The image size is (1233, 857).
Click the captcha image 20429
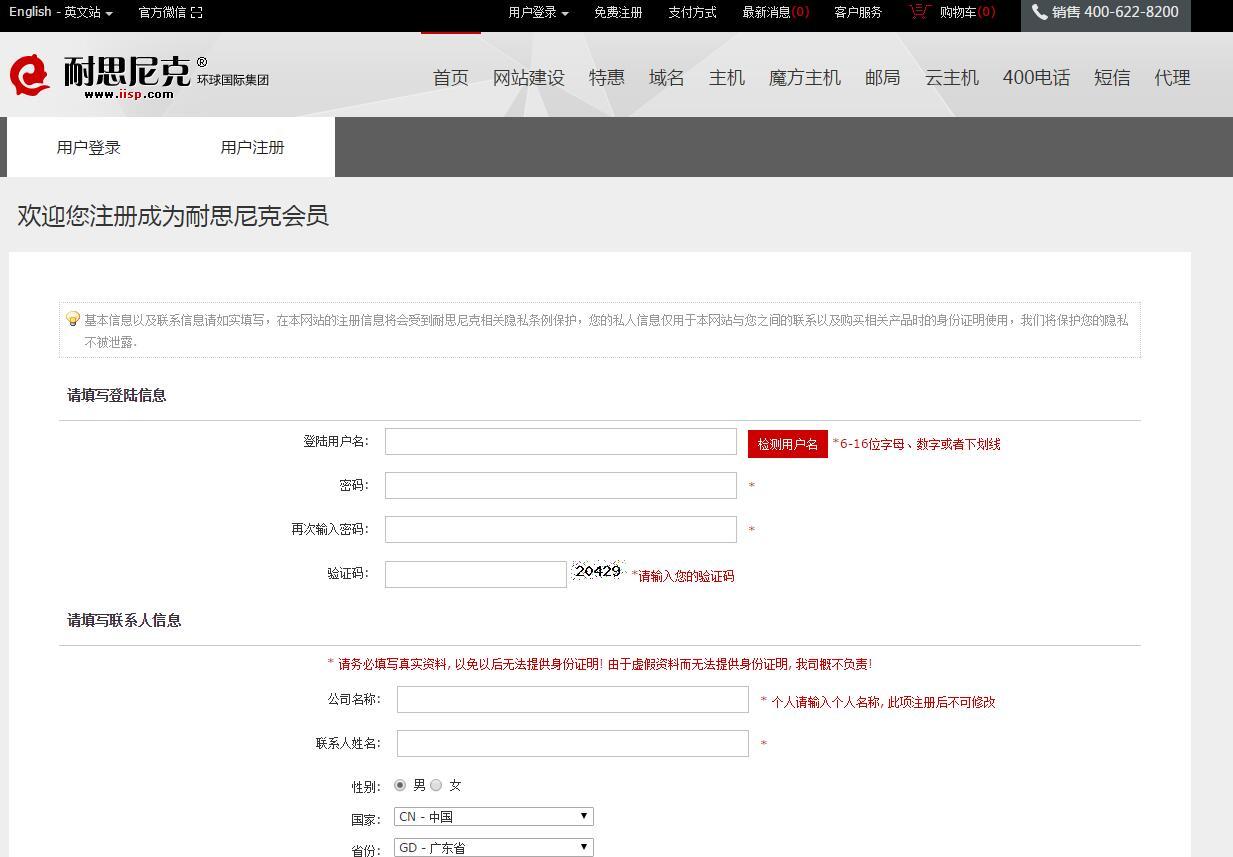click(598, 571)
